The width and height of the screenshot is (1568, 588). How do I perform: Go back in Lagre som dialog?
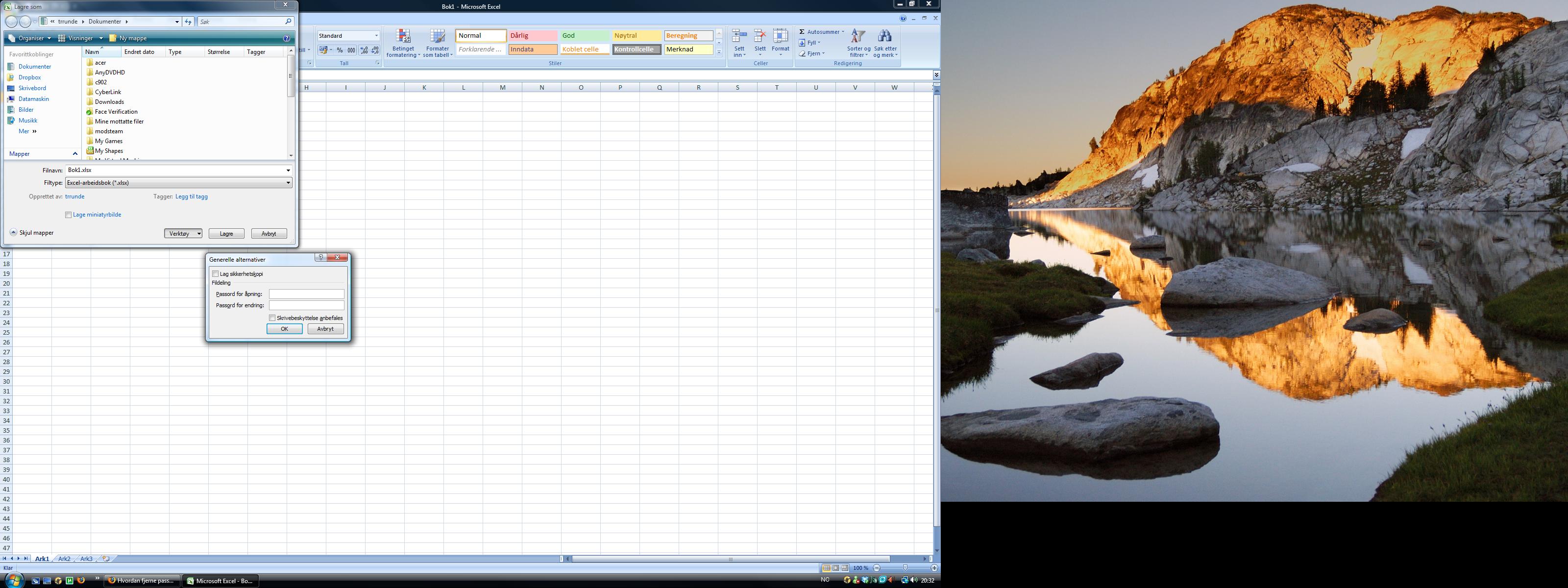point(11,21)
